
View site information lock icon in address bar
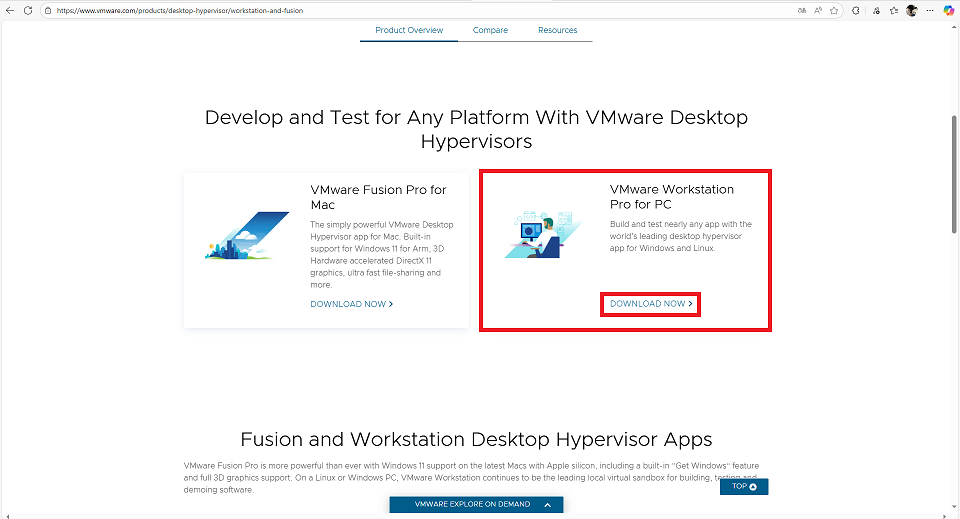(x=48, y=10)
